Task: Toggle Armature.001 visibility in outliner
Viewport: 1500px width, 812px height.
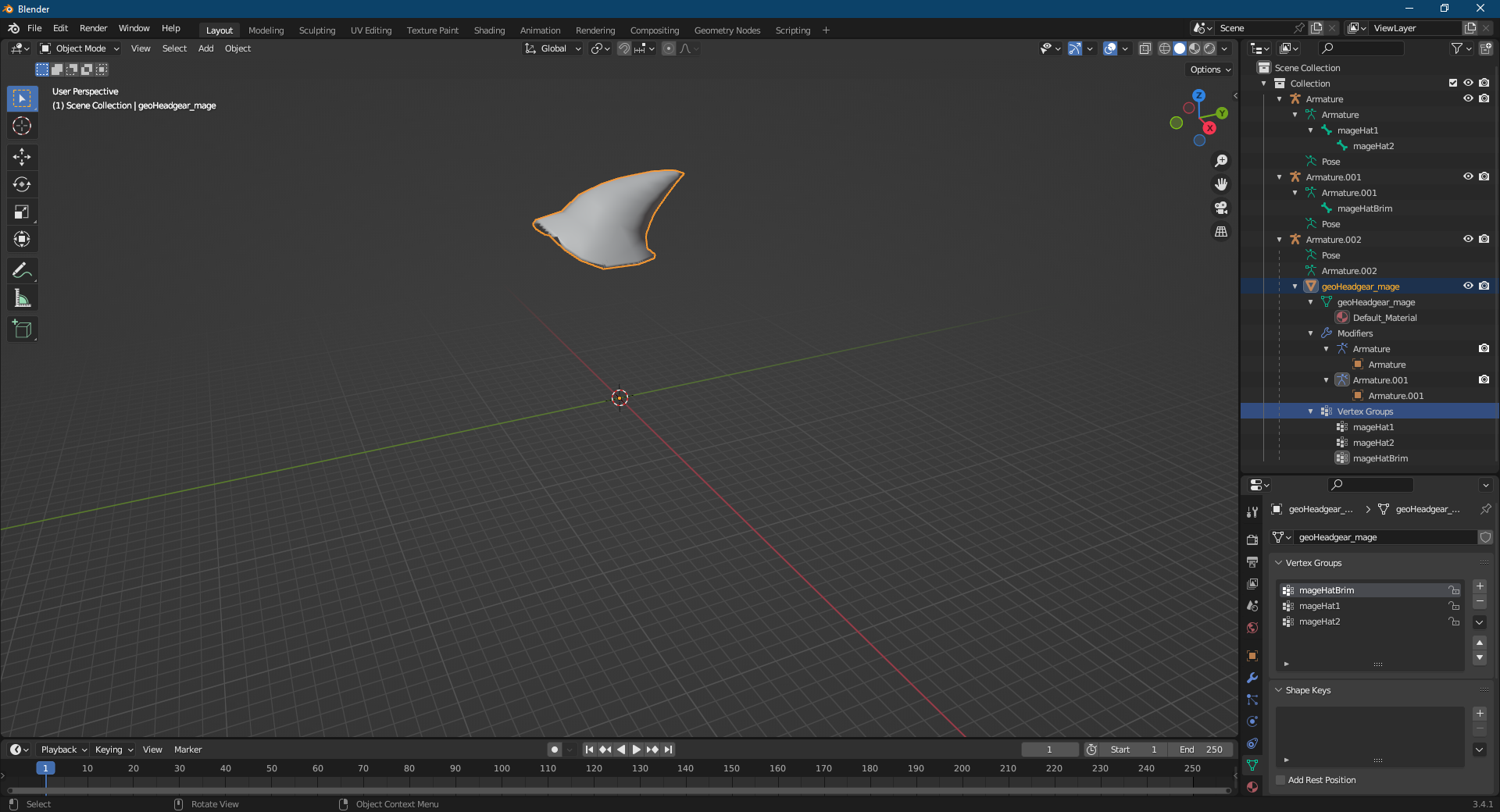Action: (1468, 176)
